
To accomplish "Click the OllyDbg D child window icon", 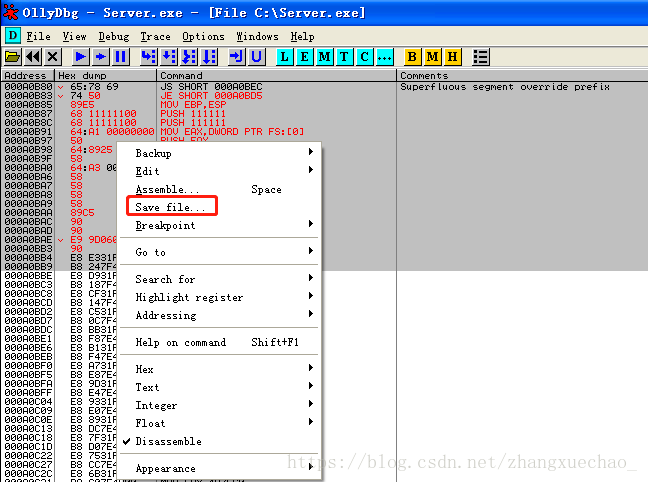I will pos(13,36).
